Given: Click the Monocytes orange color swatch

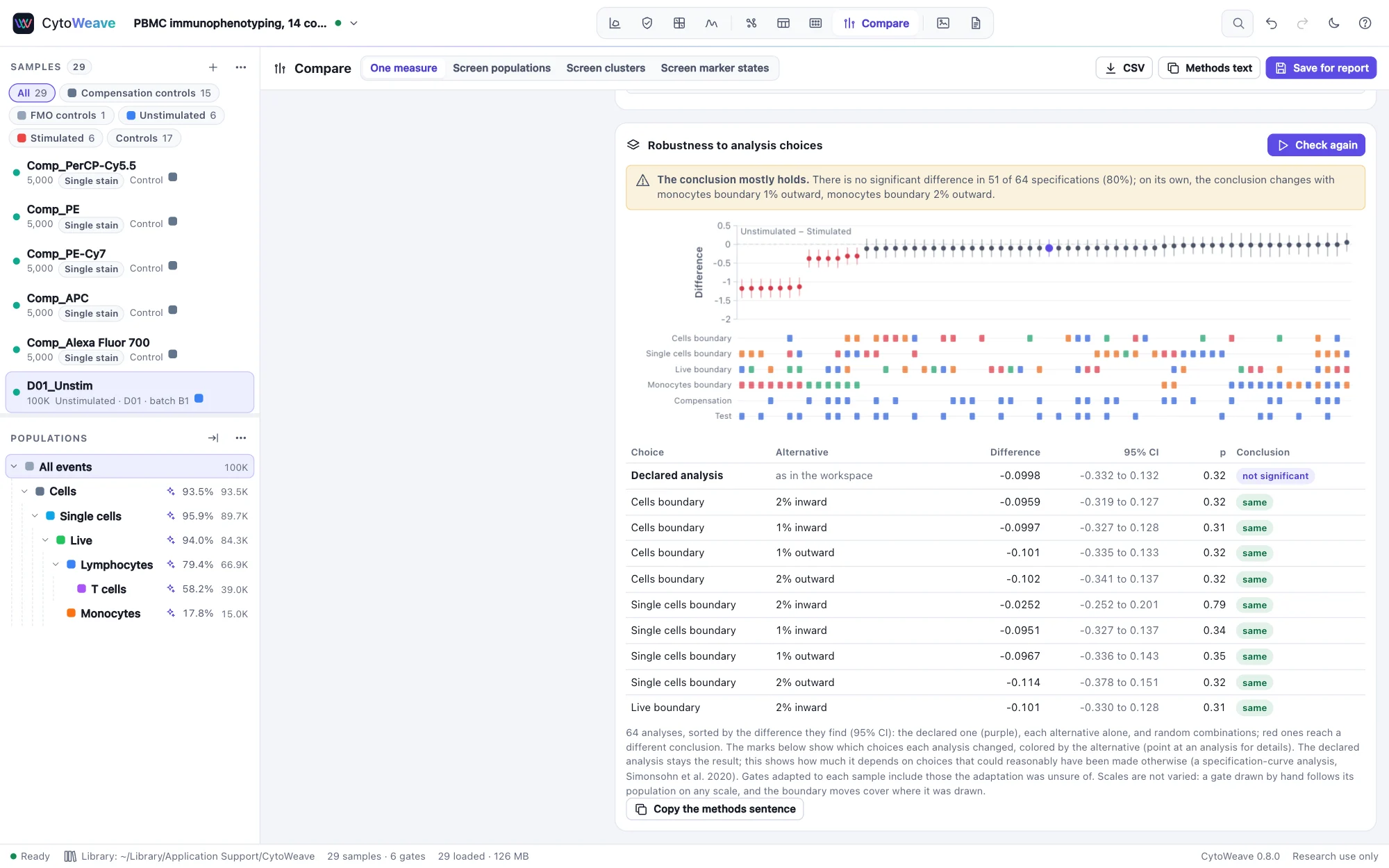Looking at the screenshot, I should click(x=72, y=613).
